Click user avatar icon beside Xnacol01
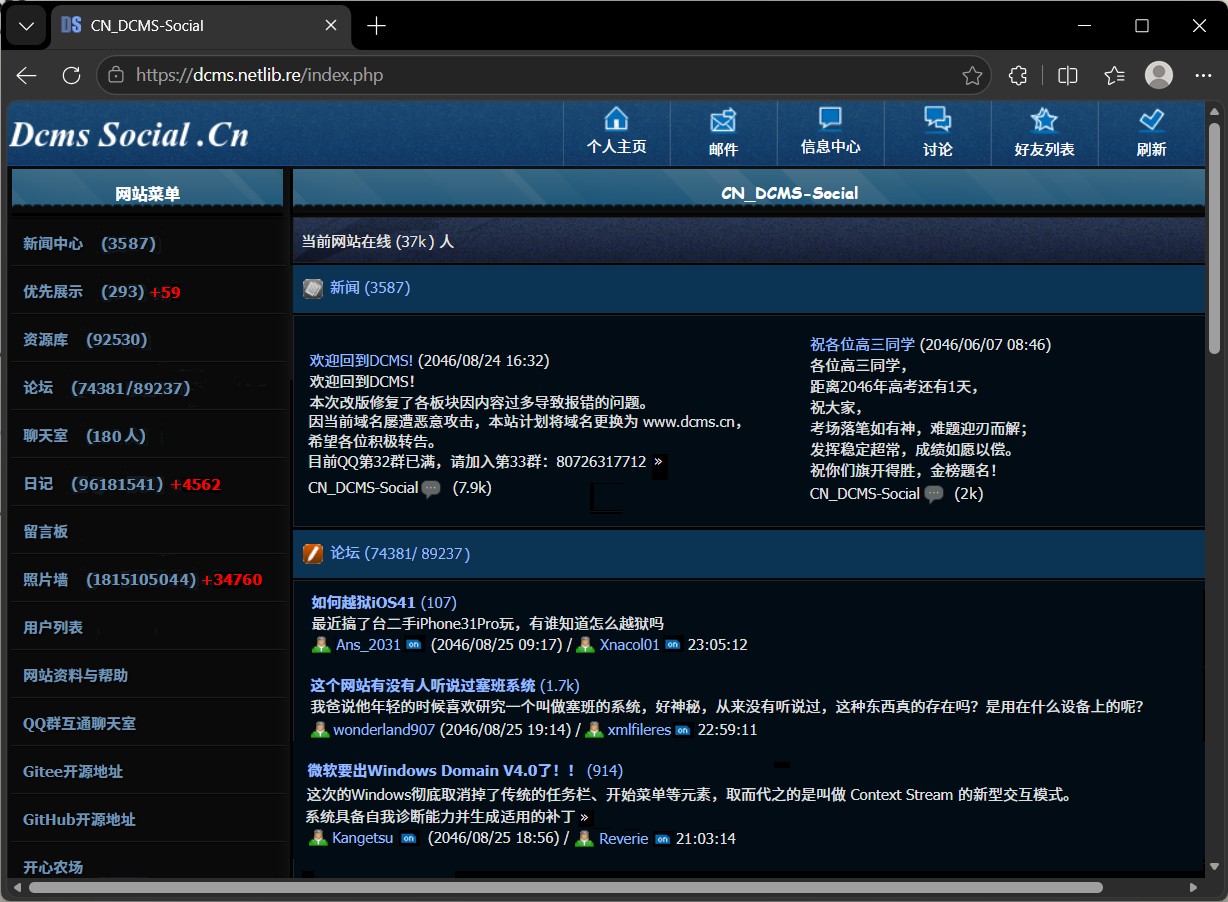The width and height of the screenshot is (1228, 902). click(585, 645)
